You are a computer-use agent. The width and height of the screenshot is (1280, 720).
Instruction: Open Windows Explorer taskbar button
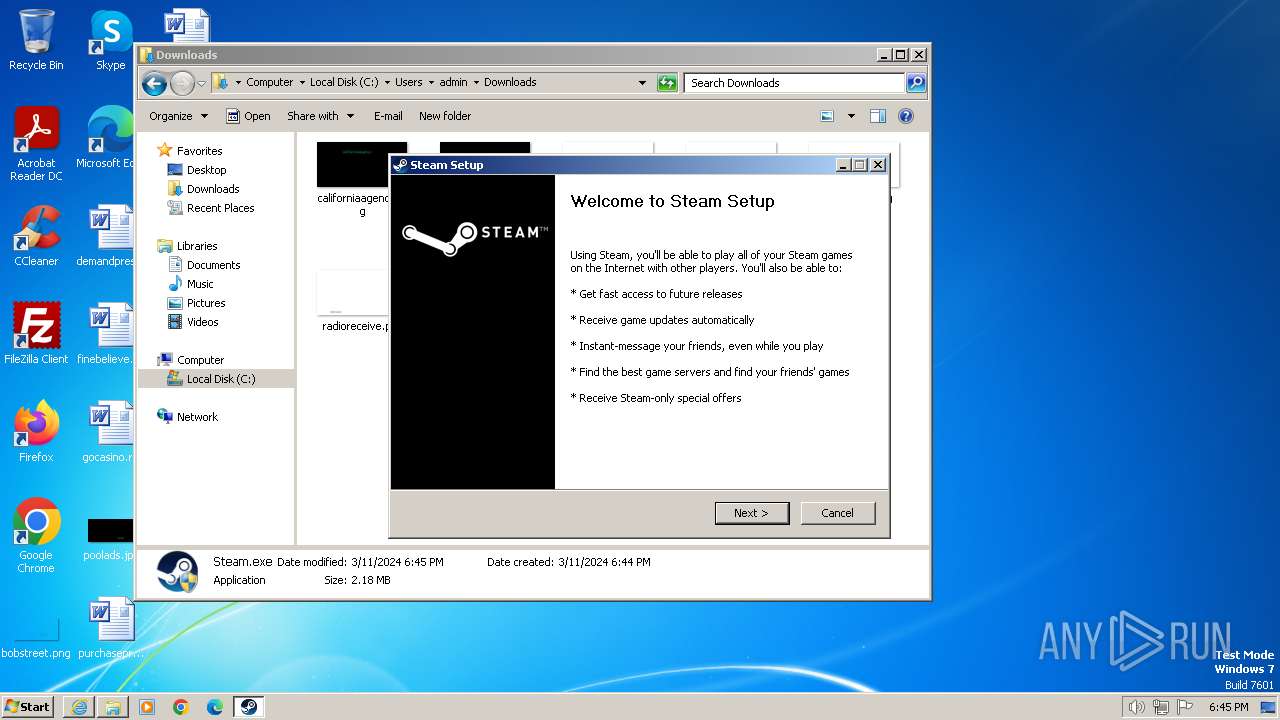[113, 707]
